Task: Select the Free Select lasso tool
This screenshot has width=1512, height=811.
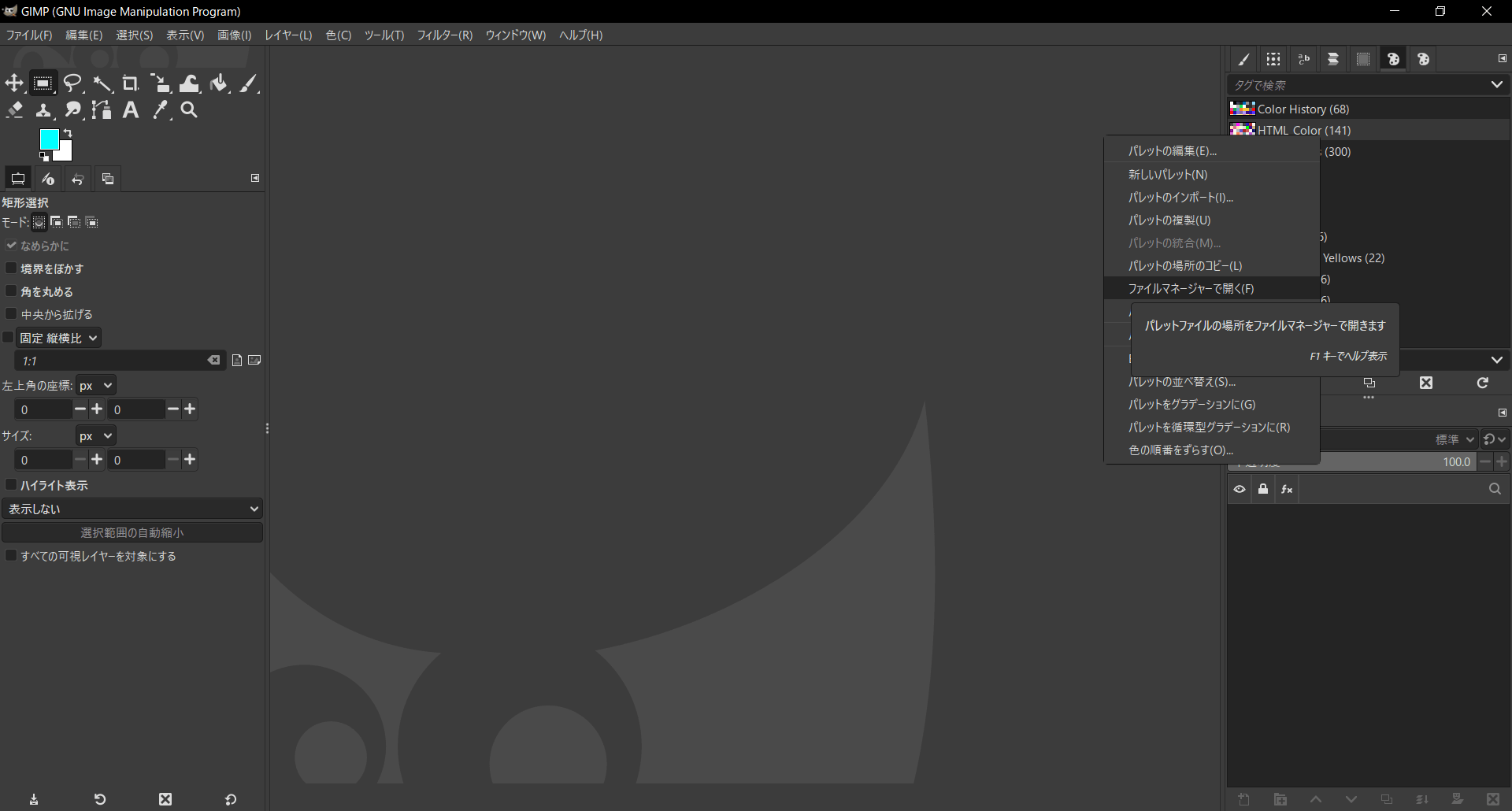Action: click(x=72, y=83)
